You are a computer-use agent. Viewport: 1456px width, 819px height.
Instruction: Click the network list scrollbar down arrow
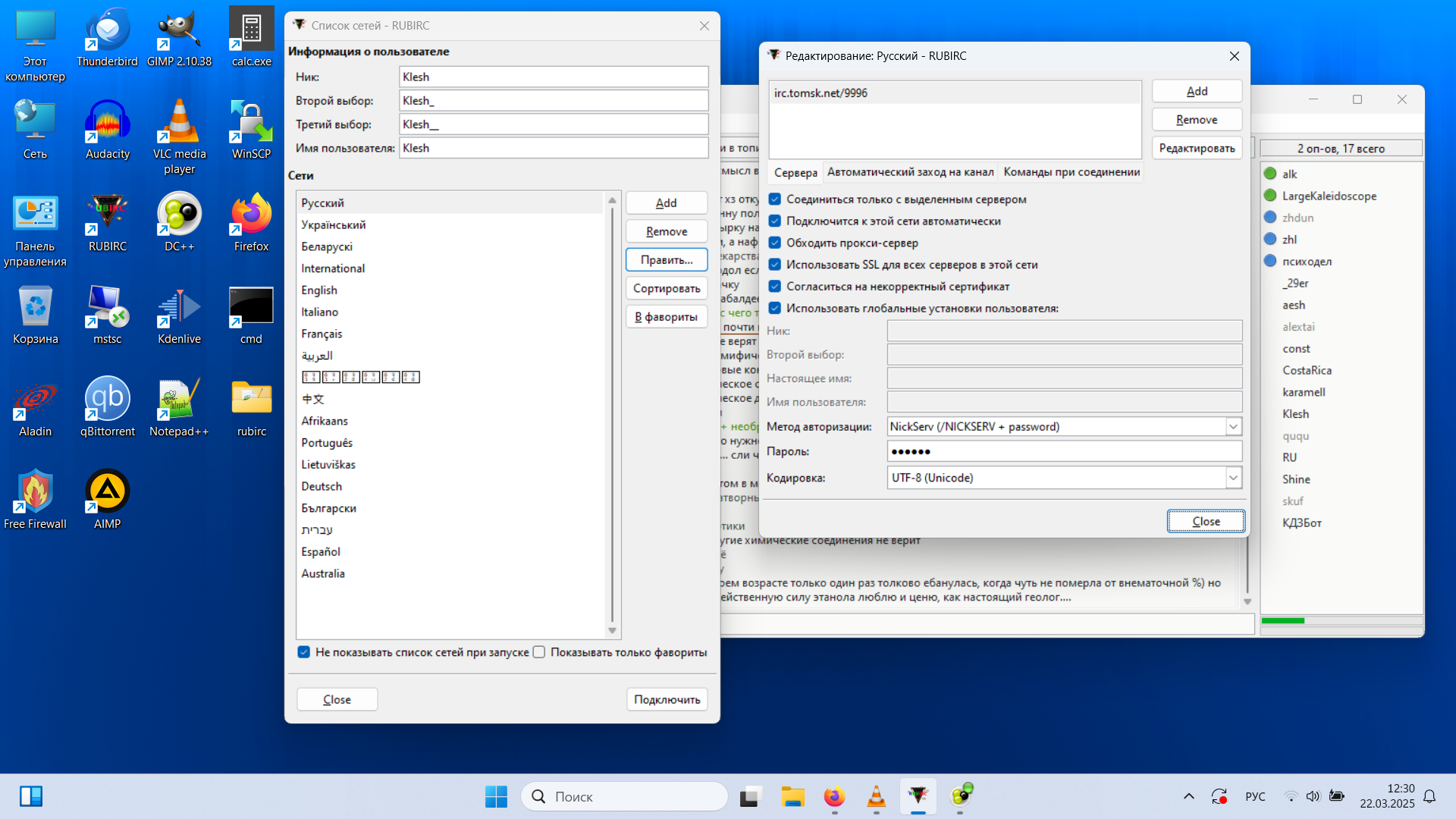(x=612, y=631)
